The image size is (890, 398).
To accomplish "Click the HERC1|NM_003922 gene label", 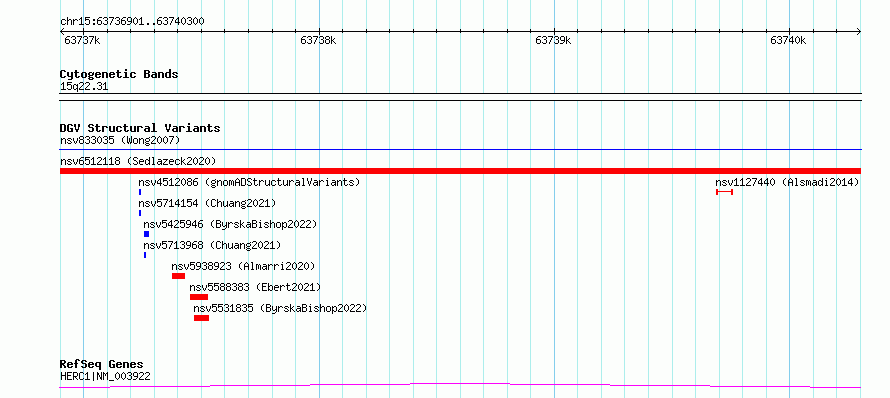I will pyautogui.click(x=105, y=376).
